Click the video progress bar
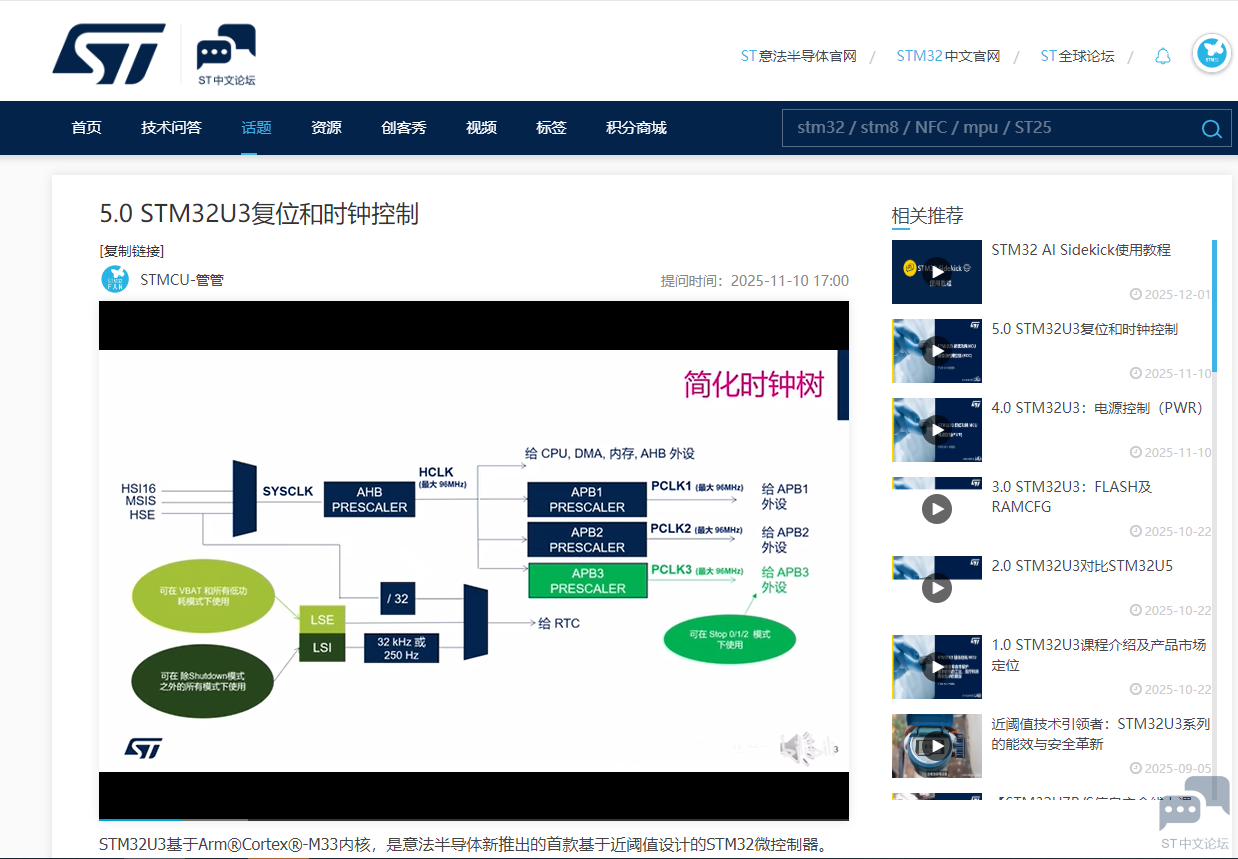1238x859 pixels. (474, 820)
